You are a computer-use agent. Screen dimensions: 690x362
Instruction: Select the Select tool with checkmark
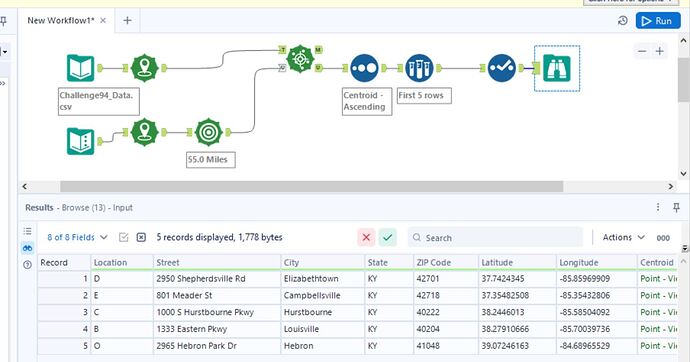pos(502,68)
